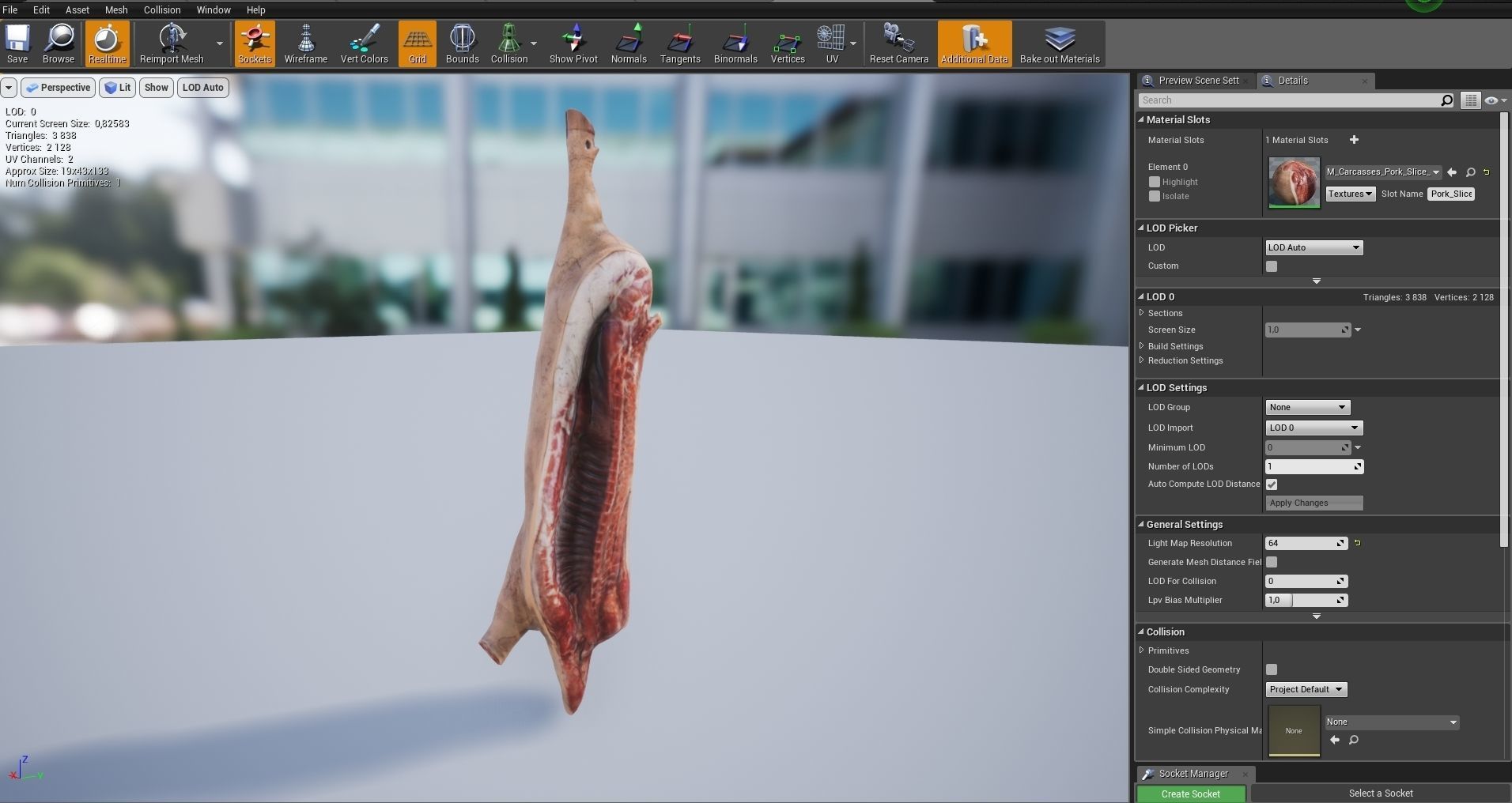Adjust Lpv Bias Multiplier slider
1512x803 pixels.
tap(1306, 600)
